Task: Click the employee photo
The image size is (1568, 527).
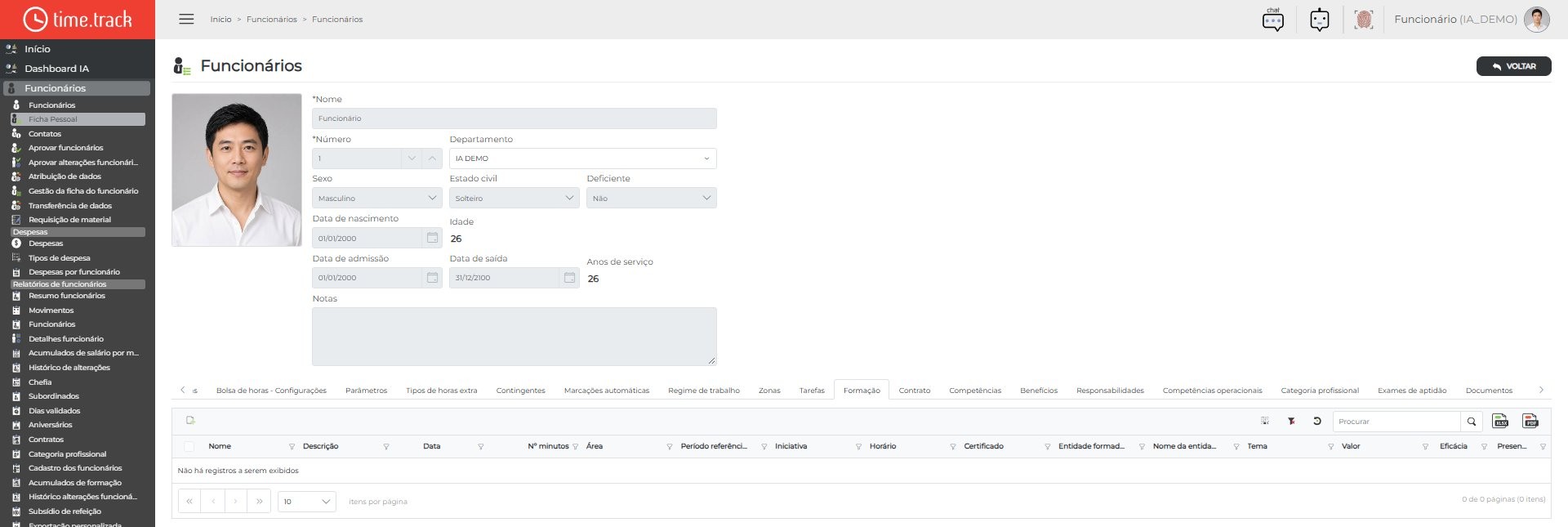Action: point(237,170)
